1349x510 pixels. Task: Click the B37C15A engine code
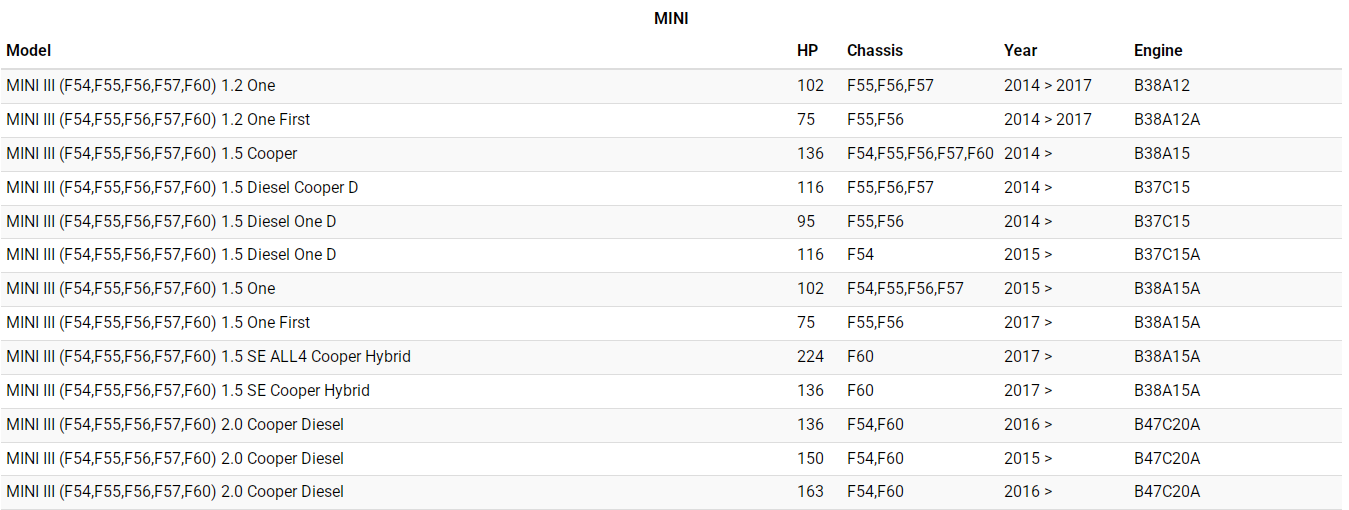[1167, 255]
